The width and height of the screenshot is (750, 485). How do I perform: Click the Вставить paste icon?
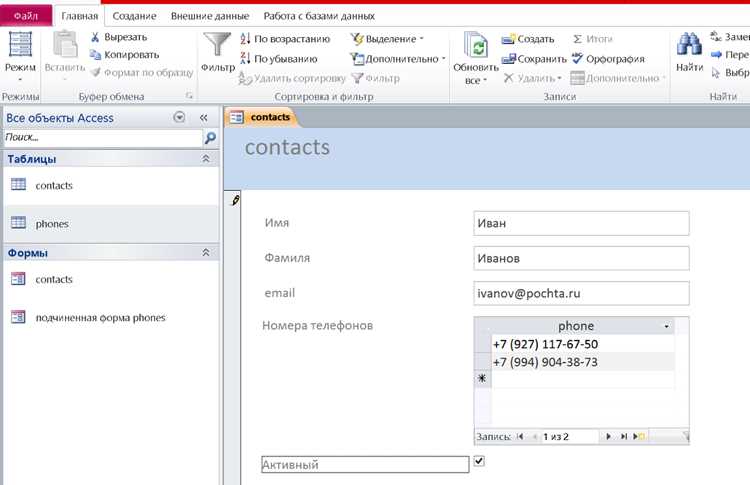coord(65,44)
